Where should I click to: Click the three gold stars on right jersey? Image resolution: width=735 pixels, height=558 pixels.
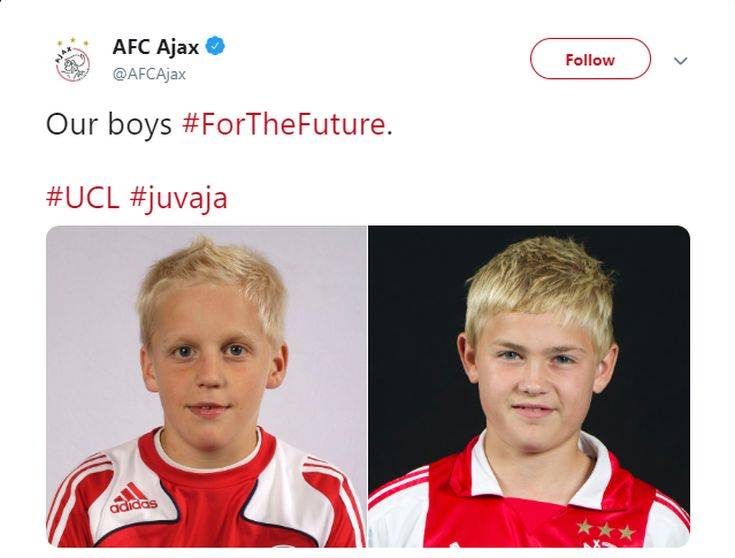click(x=606, y=530)
